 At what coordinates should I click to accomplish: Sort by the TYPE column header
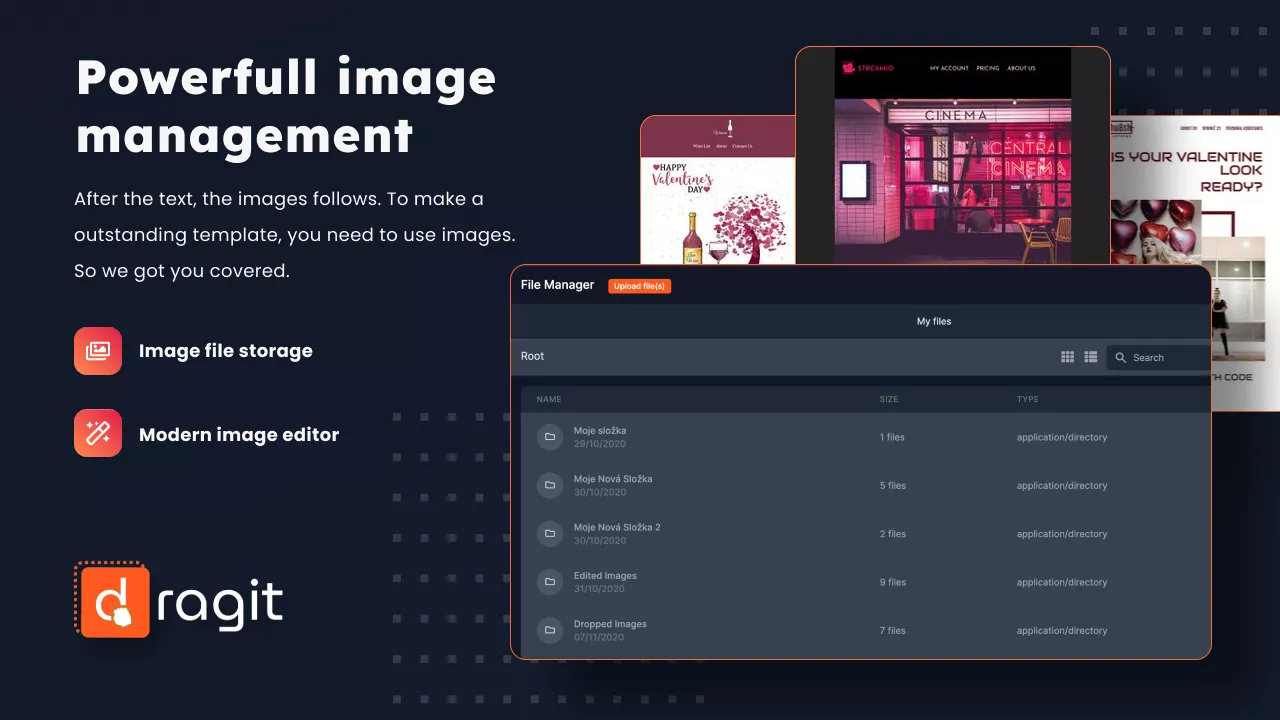pos(1027,399)
